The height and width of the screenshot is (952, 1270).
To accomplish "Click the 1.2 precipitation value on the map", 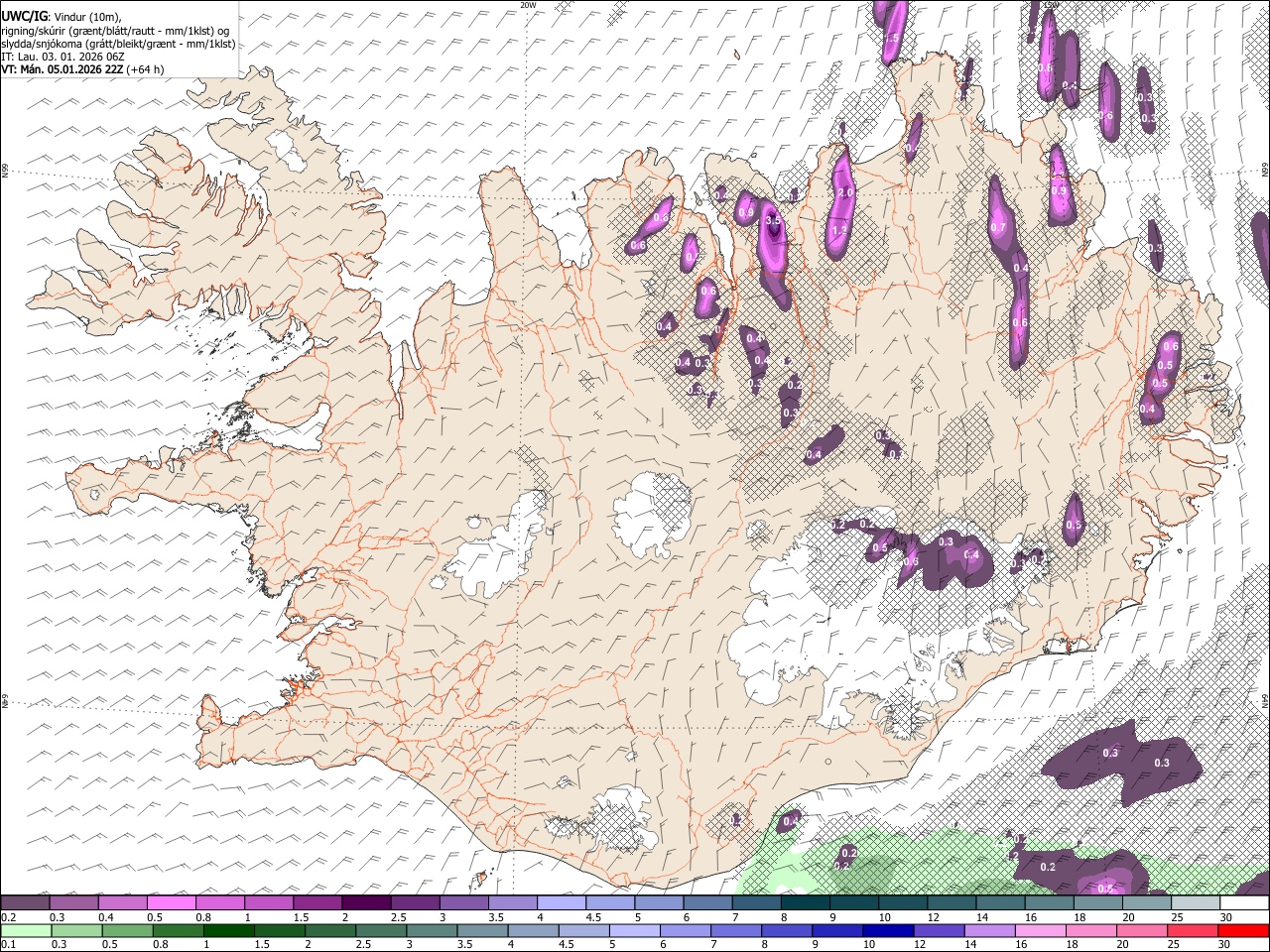I will [x=839, y=230].
